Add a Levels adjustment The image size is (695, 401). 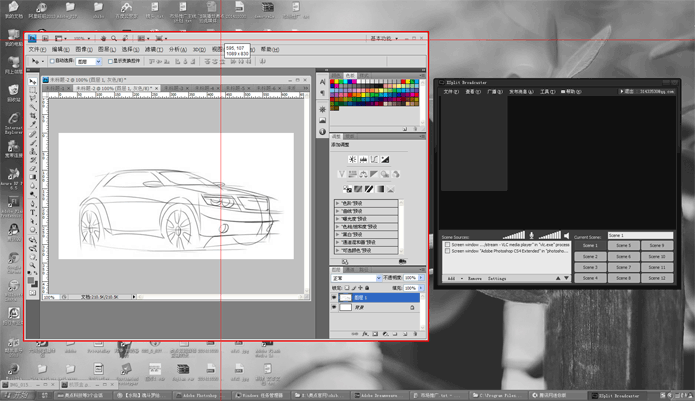363,160
